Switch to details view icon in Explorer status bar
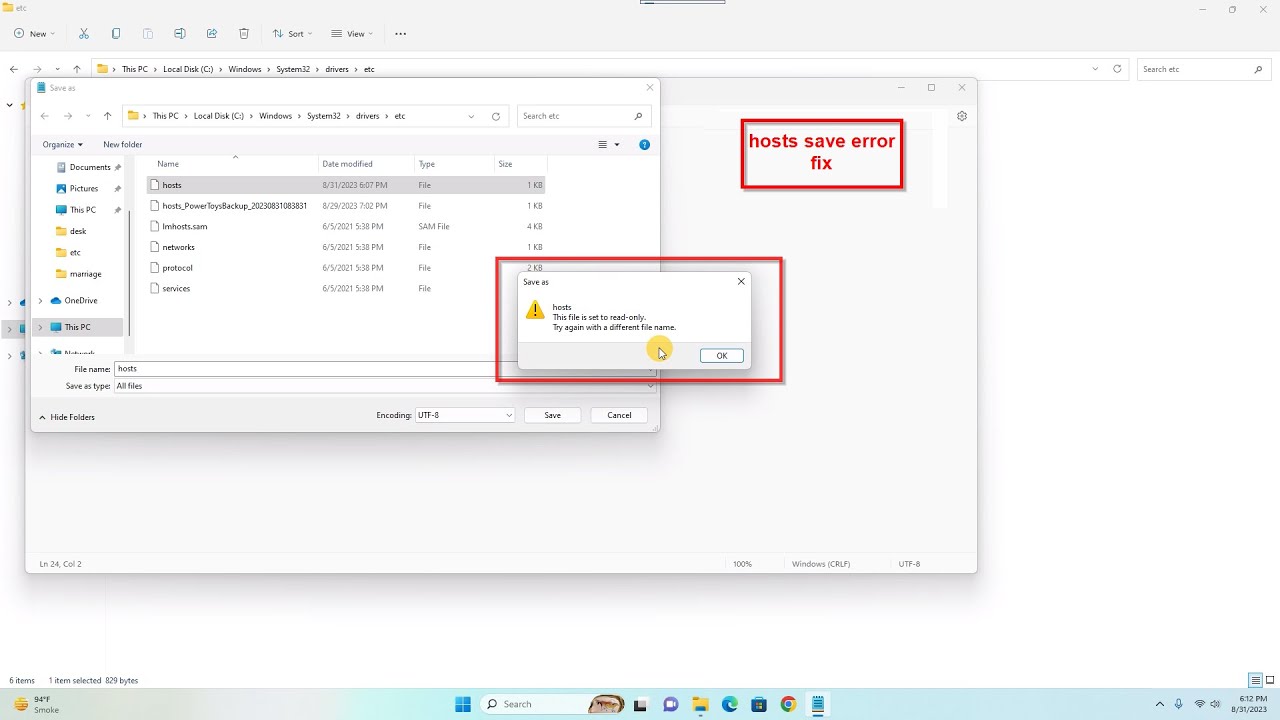The width and height of the screenshot is (1280, 720). pos(1256,681)
